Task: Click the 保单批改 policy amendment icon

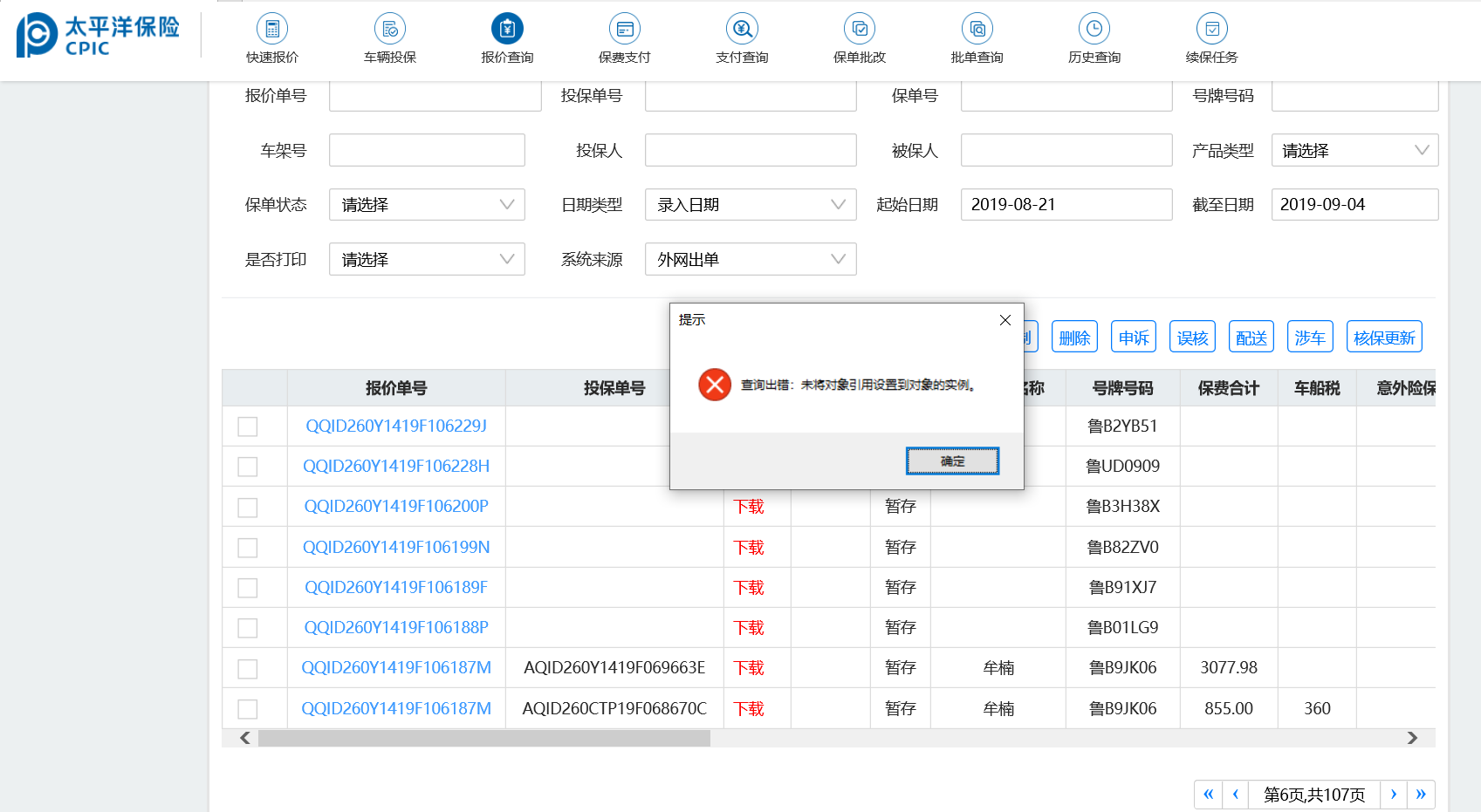Action: 860,30
